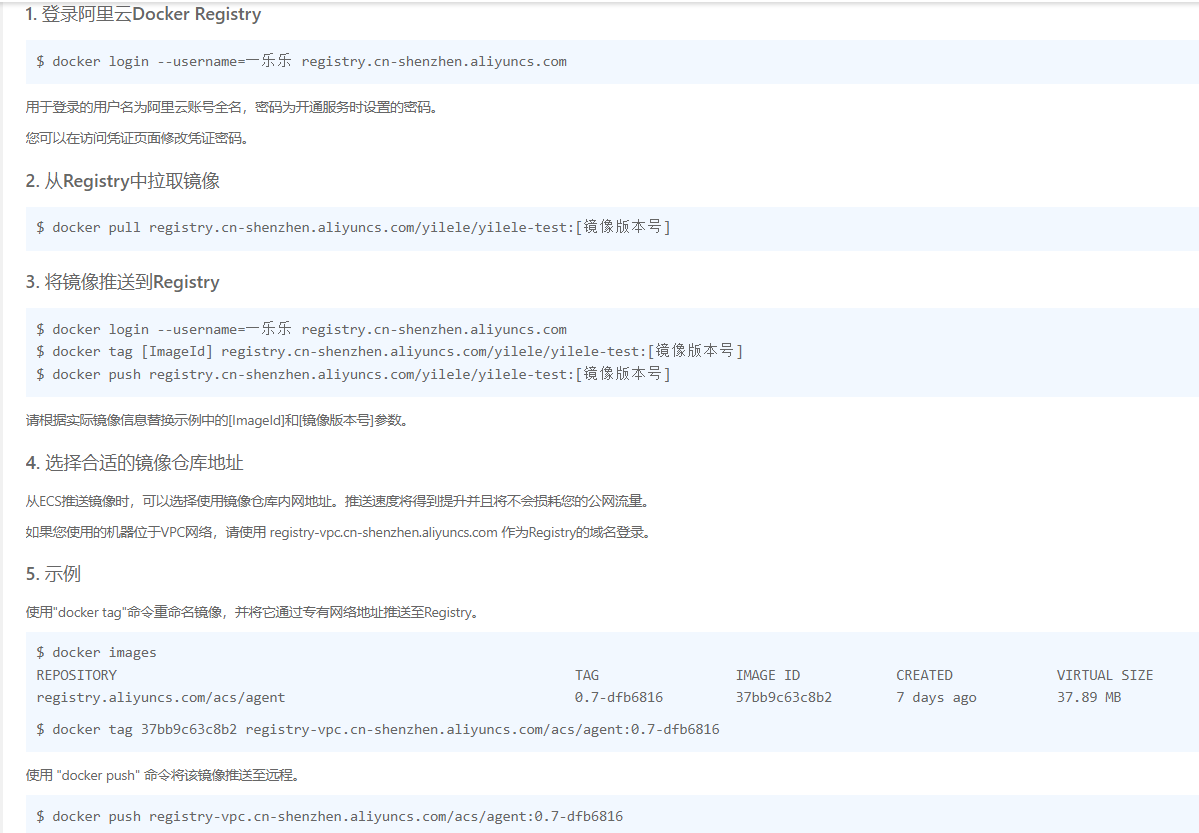
Task: Click heading '2. 从Registry中拉取镜像'
Action: pos(122,181)
